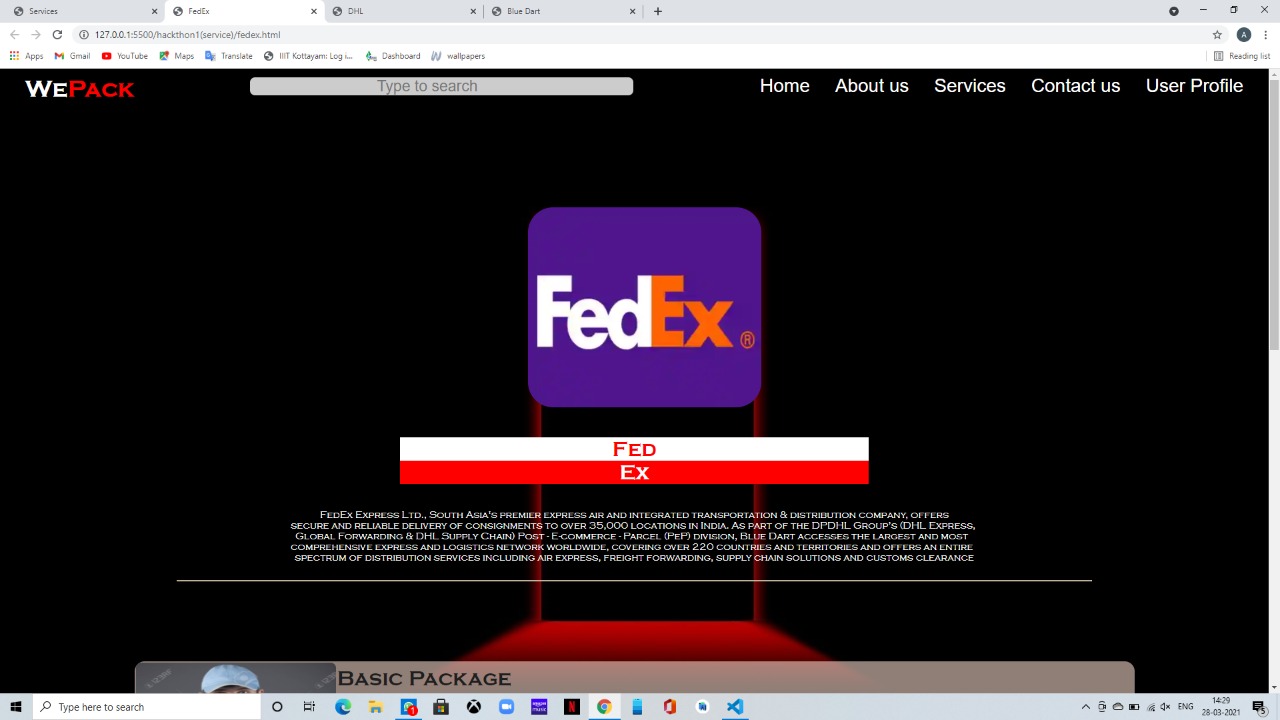Open Netflix from the taskbar

click(571, 707)
